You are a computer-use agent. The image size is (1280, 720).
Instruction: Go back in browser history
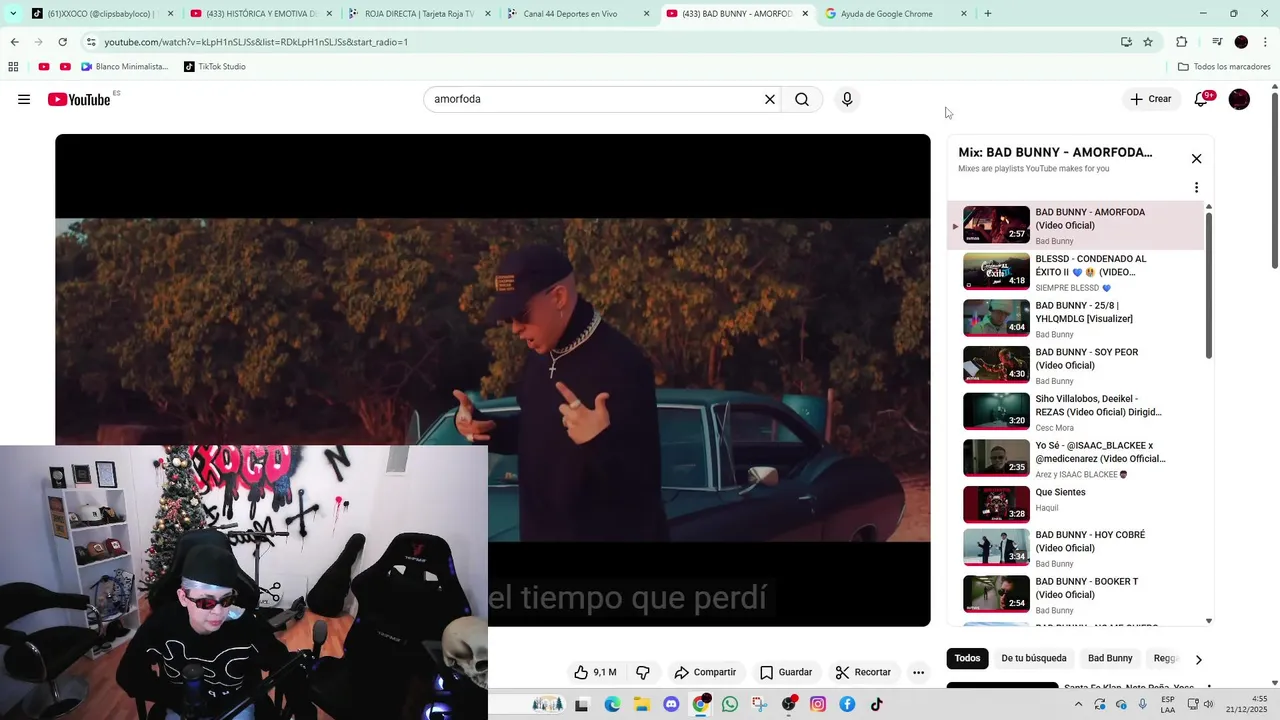(x=15, y=42)
